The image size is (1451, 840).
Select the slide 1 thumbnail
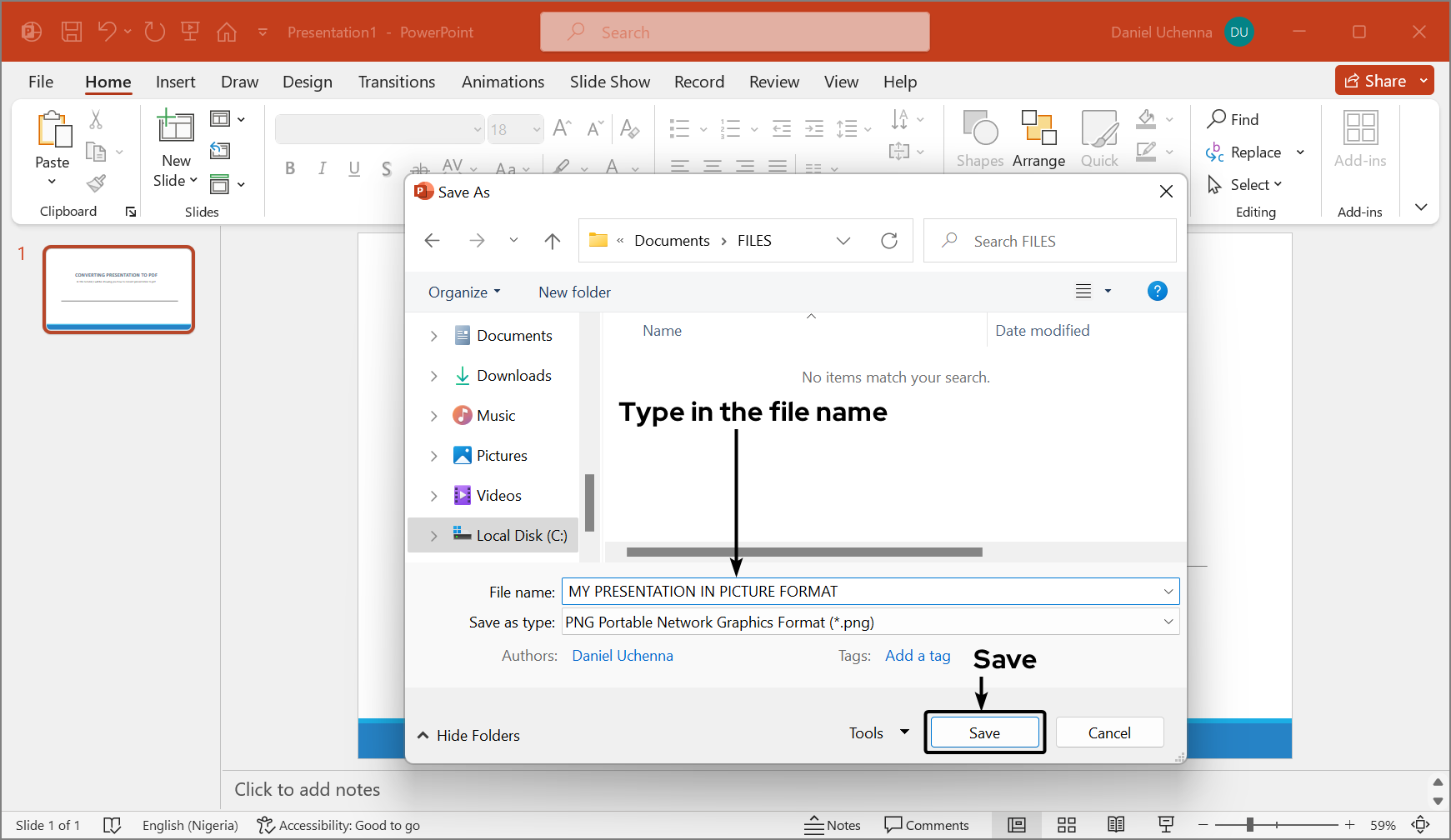pos(118,289)
